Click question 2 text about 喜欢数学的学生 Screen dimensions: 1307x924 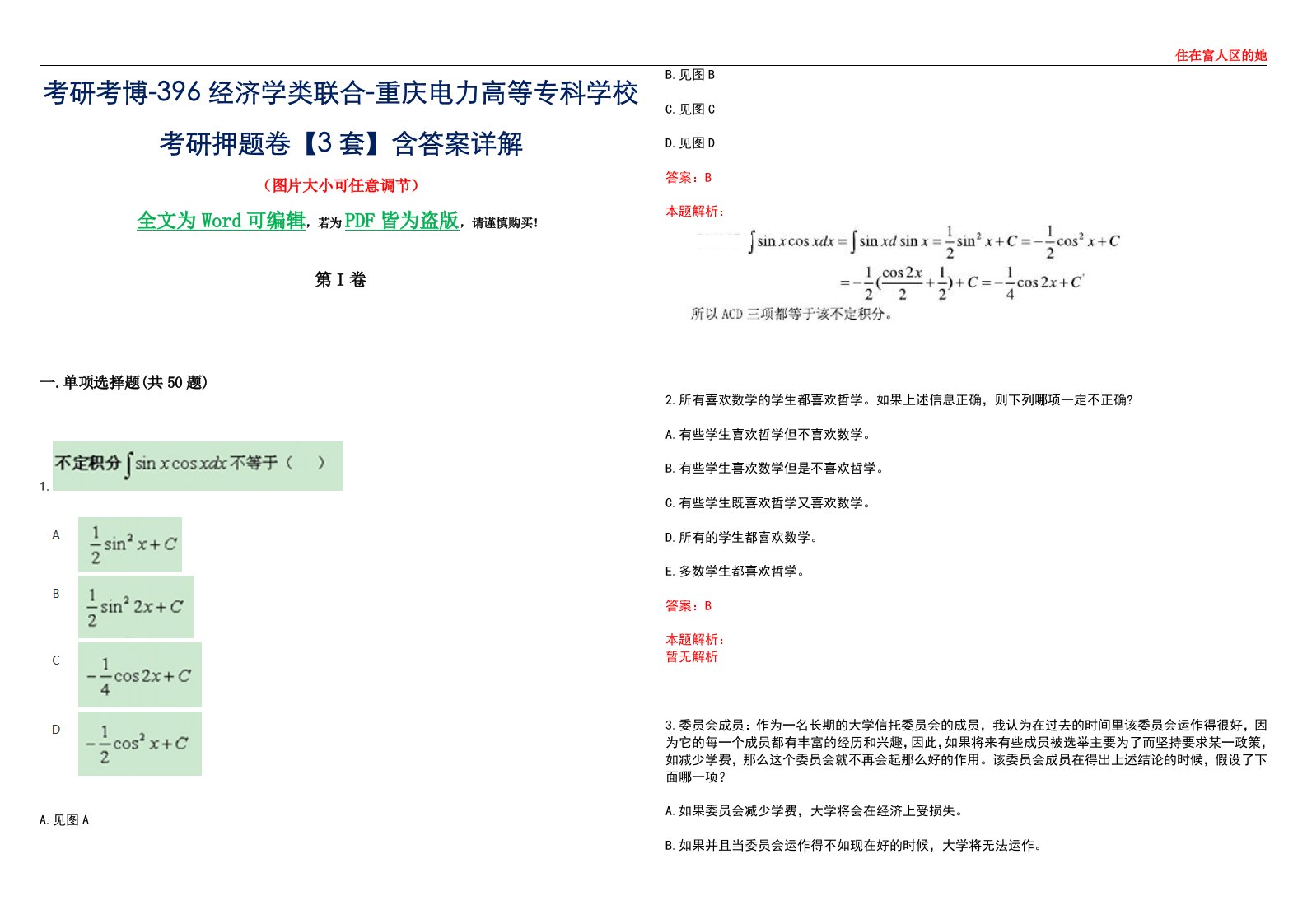899,400
